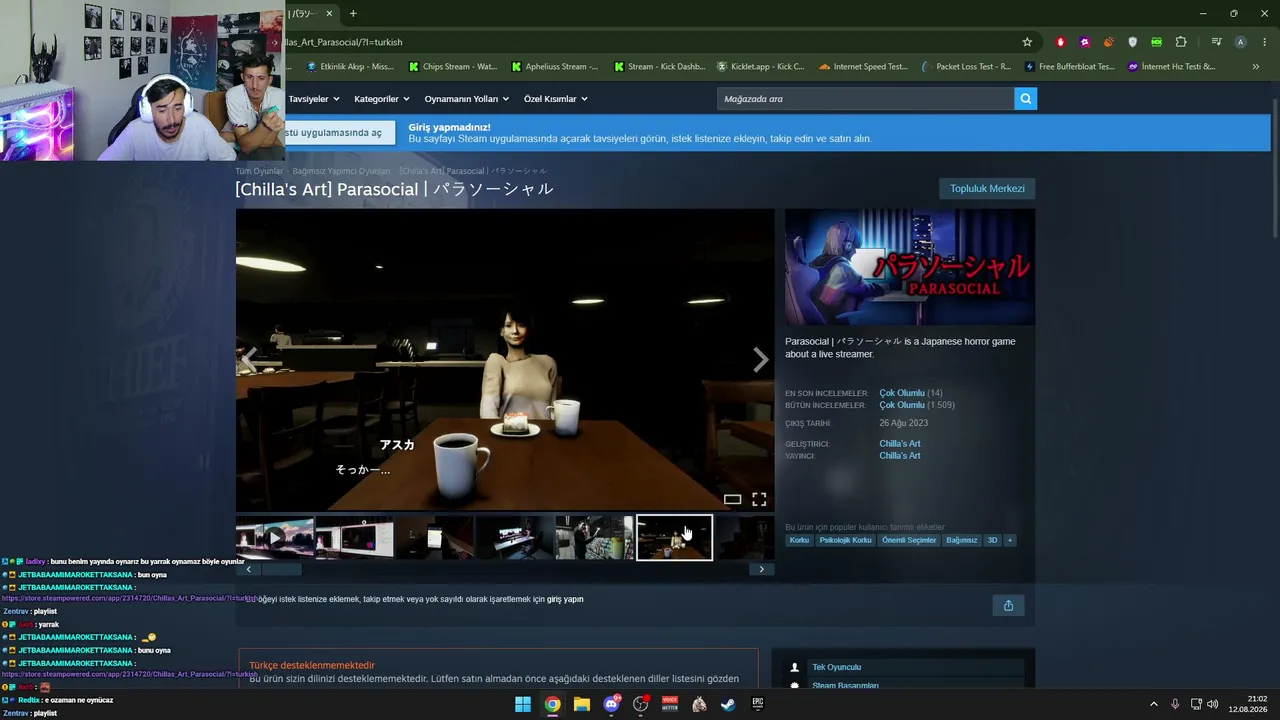Viewport: 1280px width, 720px height.
Task: Expand the Tavsiyeler dropdown menu
Action: click(314, 99)
